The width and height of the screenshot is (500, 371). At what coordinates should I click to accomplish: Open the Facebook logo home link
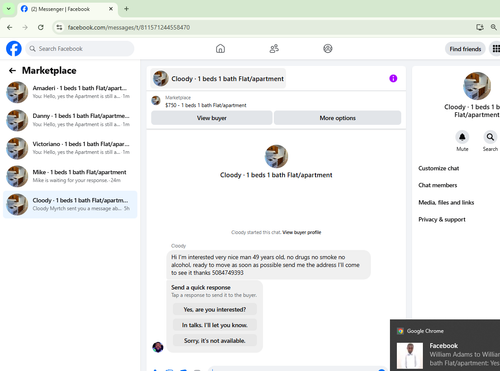(x=14, y=49)
